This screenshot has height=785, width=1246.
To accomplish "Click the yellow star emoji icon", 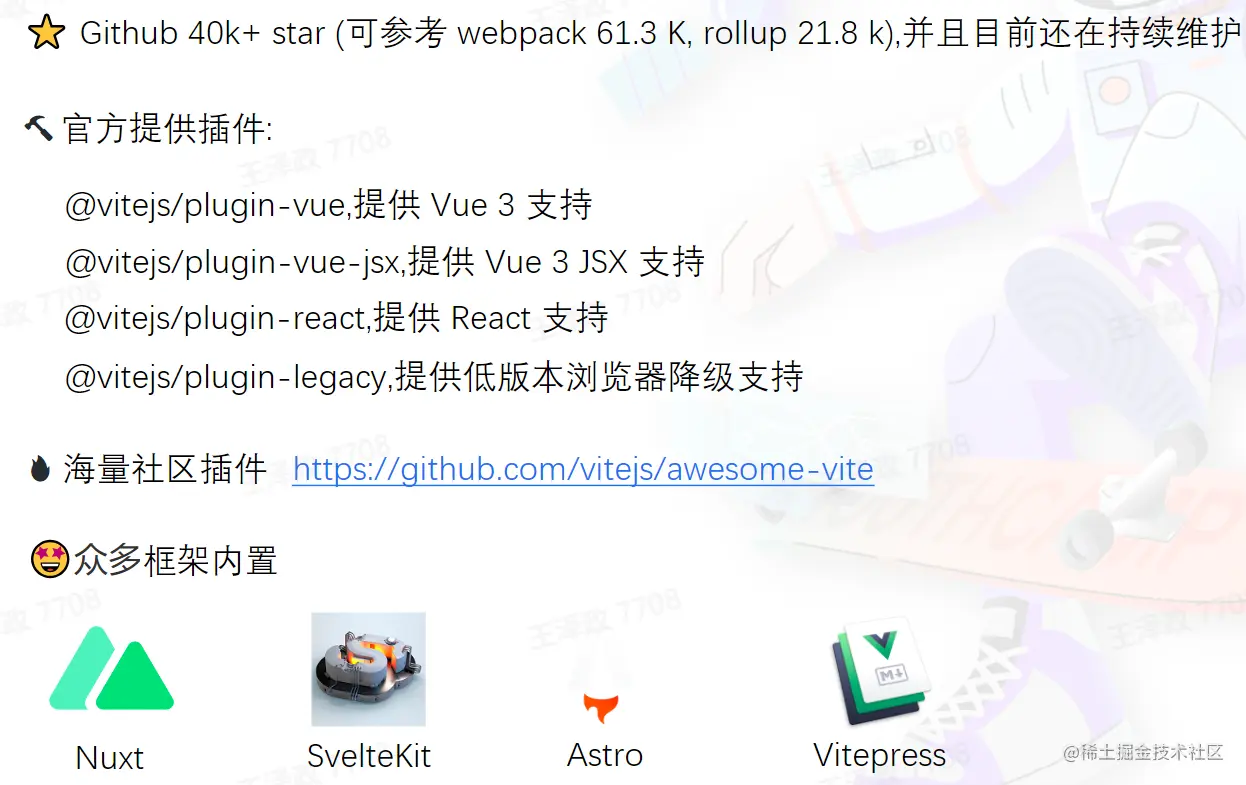I will coord(44,35).
